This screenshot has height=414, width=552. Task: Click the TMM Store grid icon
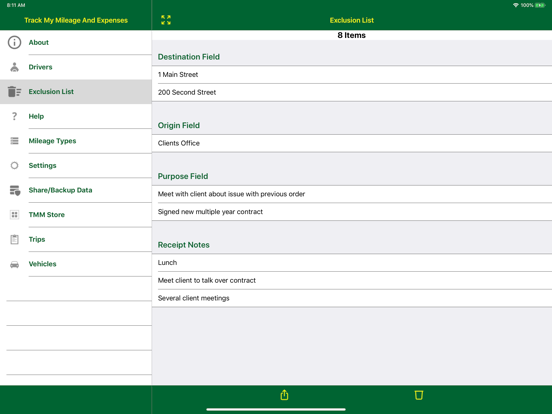tap(14, 215)
